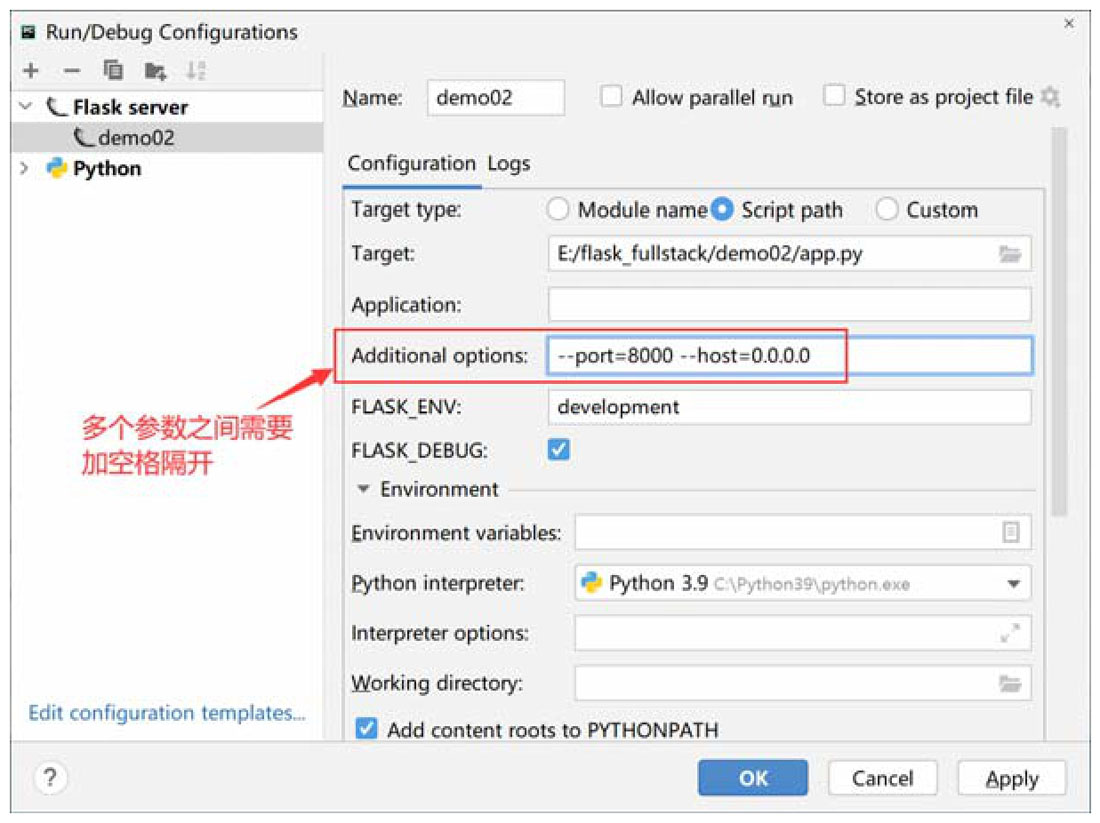Open the Environment variables edit icon
This screenshot has width=1100, height=823.
click(x=1010, y=533)
